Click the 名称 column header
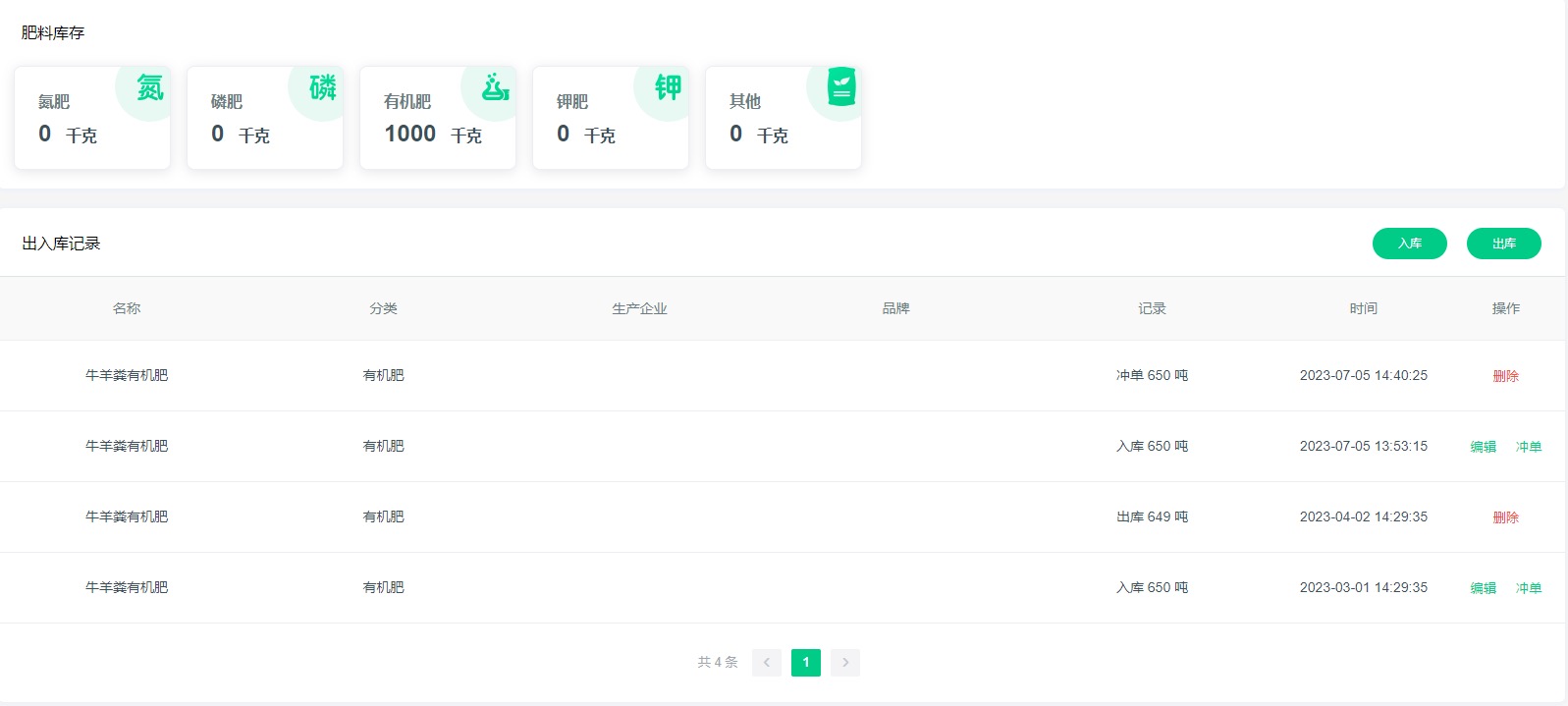 pos(127,308)
